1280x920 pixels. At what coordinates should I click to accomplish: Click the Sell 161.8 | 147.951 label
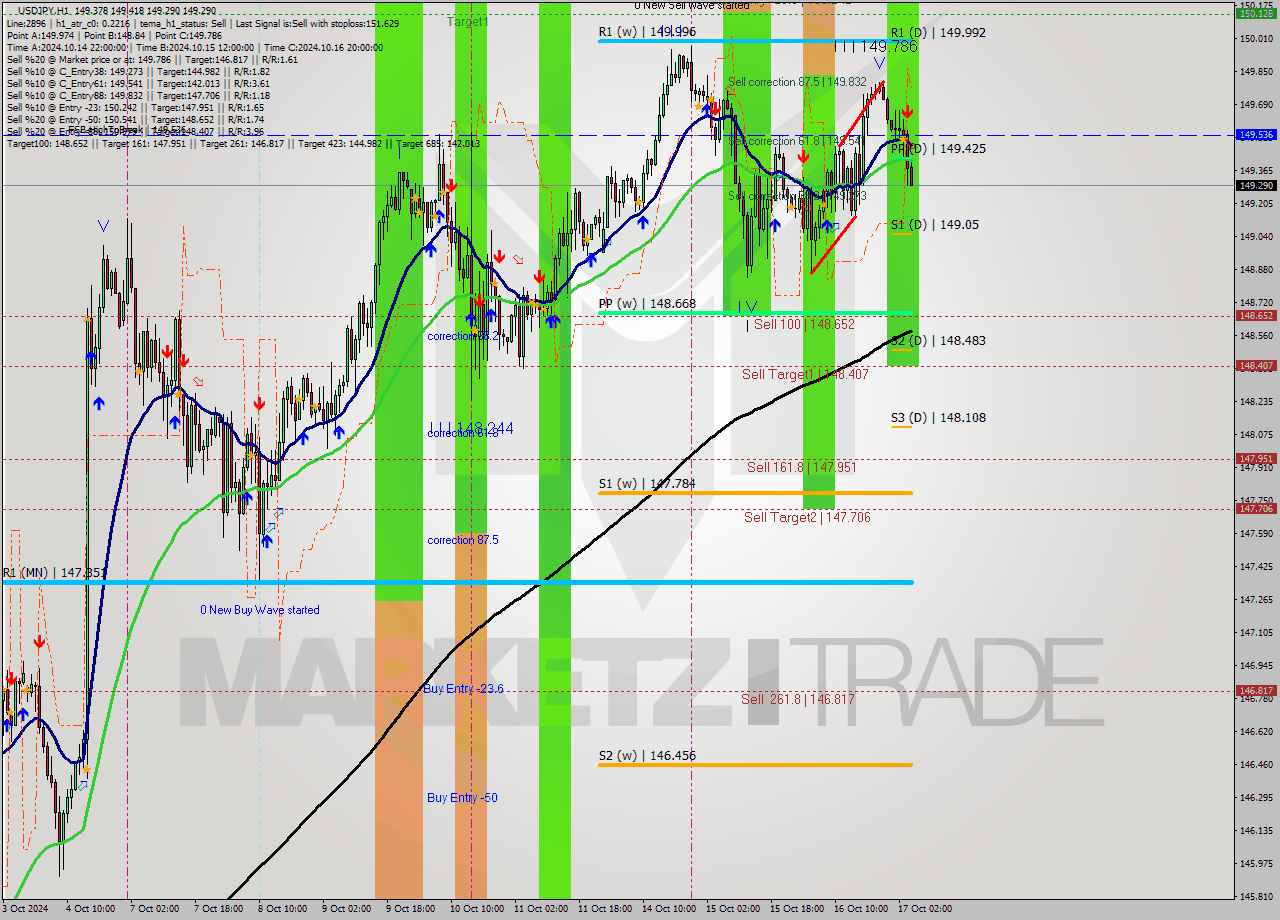coord(801,467)
